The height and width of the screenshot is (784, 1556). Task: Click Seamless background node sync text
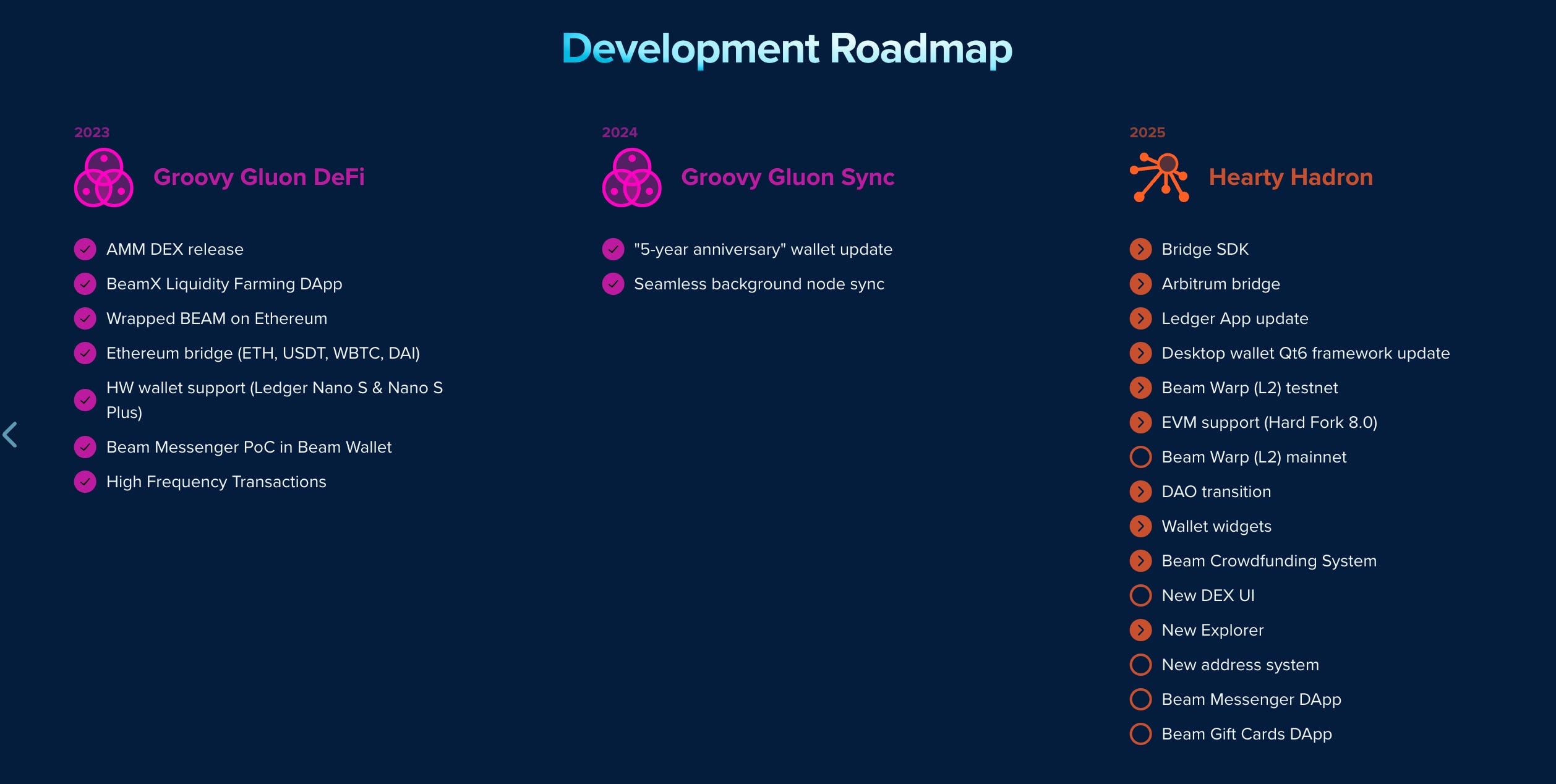759,284
